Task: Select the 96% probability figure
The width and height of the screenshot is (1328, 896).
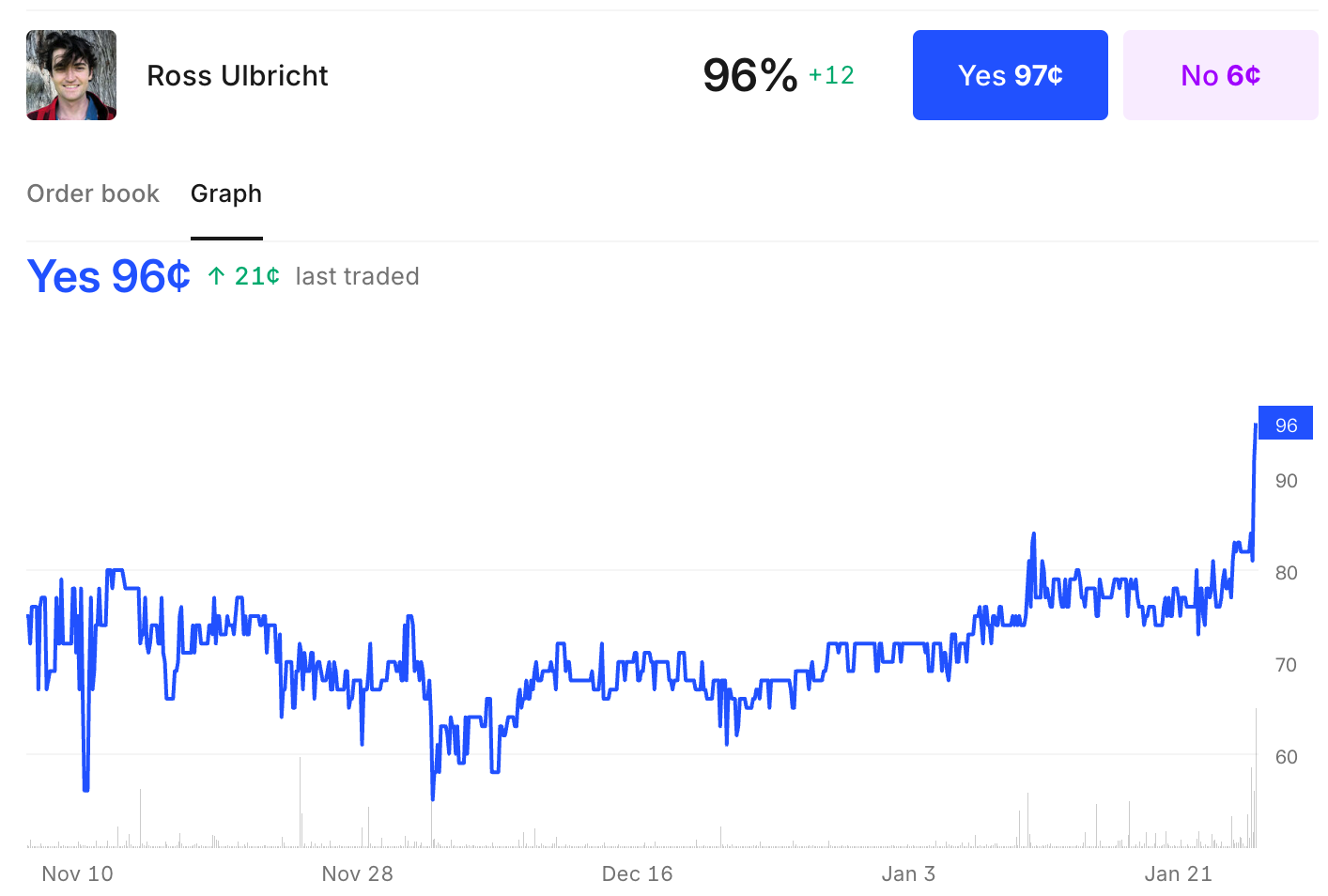Action: [747, 75]
